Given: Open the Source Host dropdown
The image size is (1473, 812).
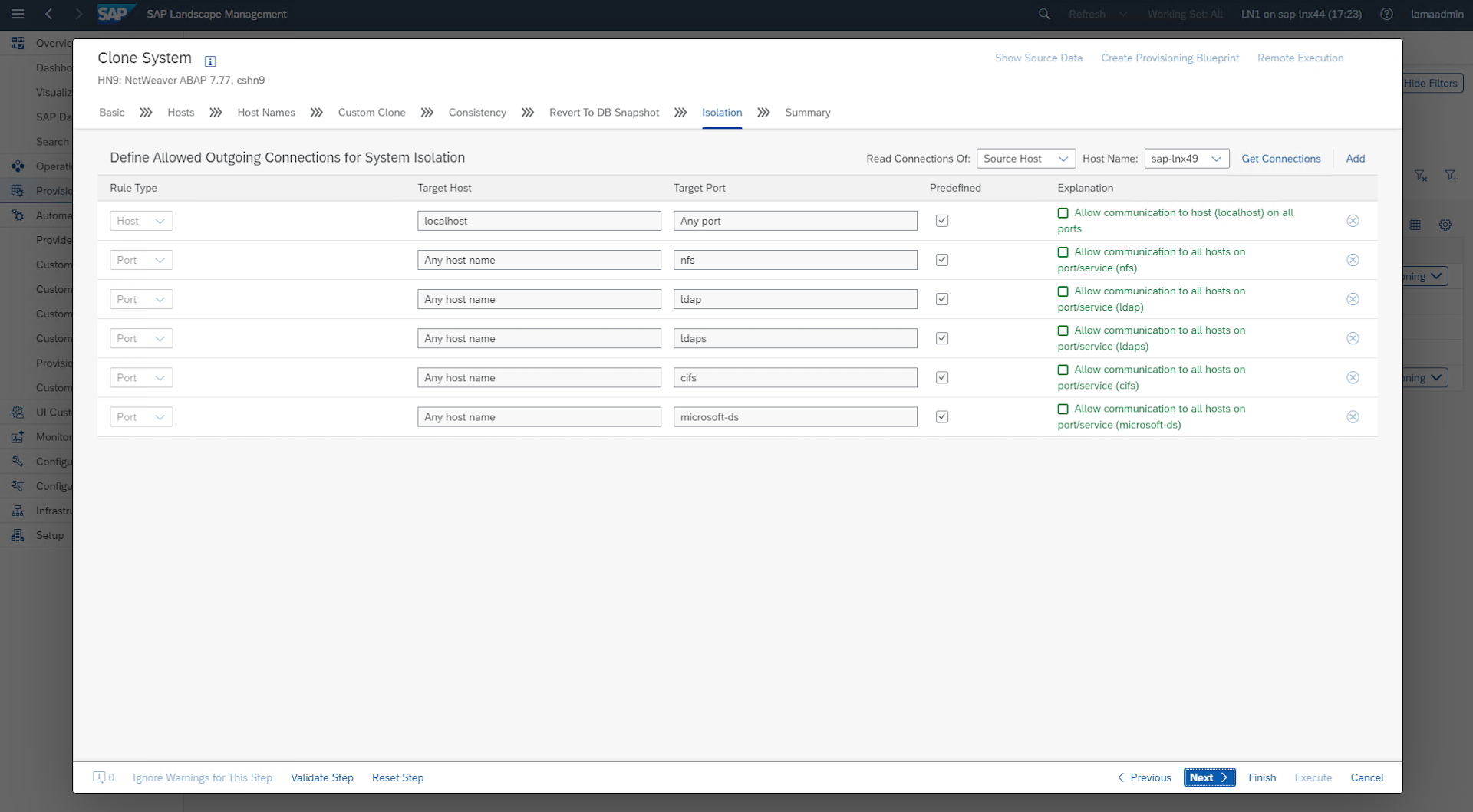Looking at the screenshot, I should click(1025, 159).
